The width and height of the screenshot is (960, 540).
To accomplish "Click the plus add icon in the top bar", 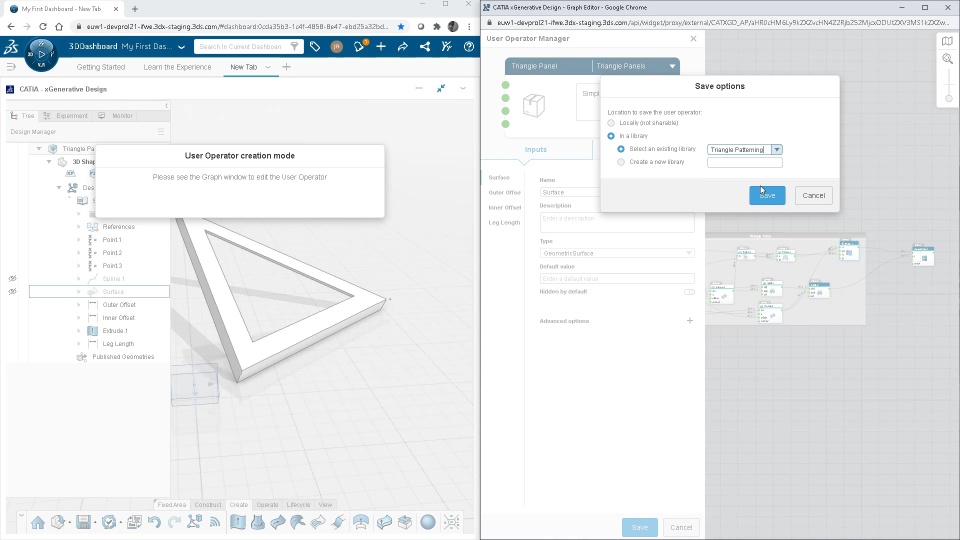I will pyautogui.click(x=381, y=47).
